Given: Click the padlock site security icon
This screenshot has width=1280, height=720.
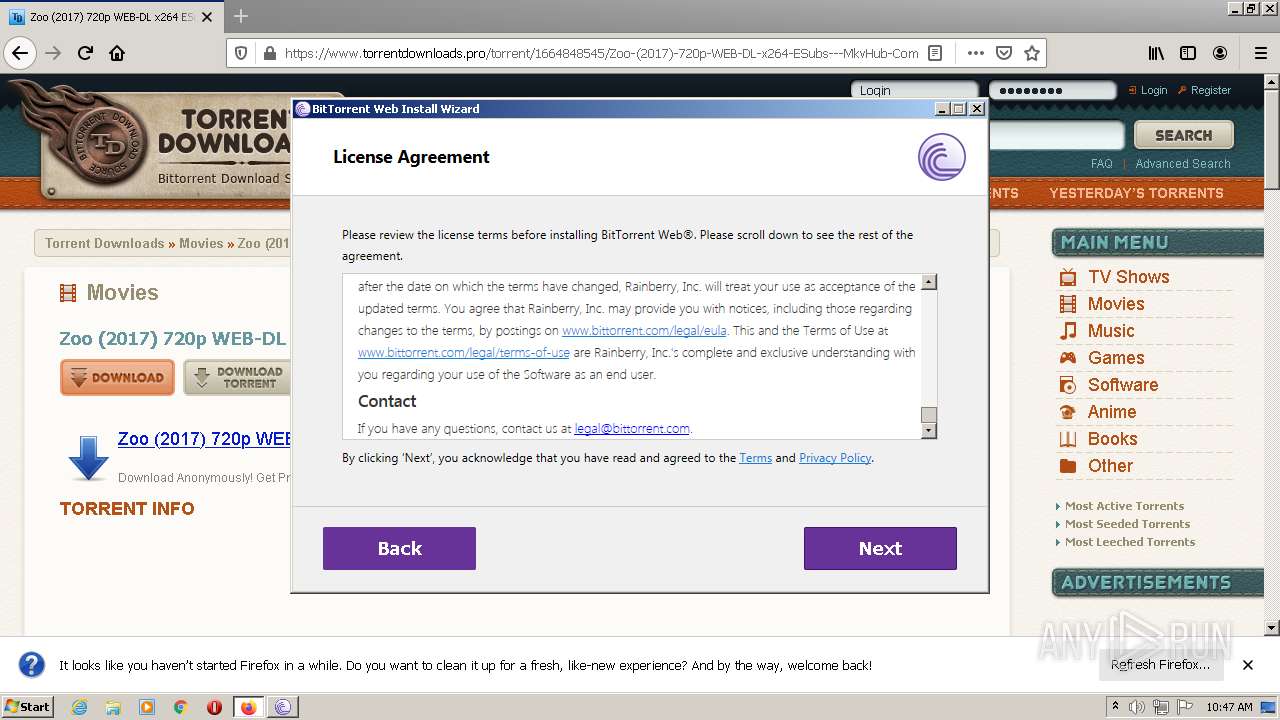Looking at the screenshot, I should point(268,53).
